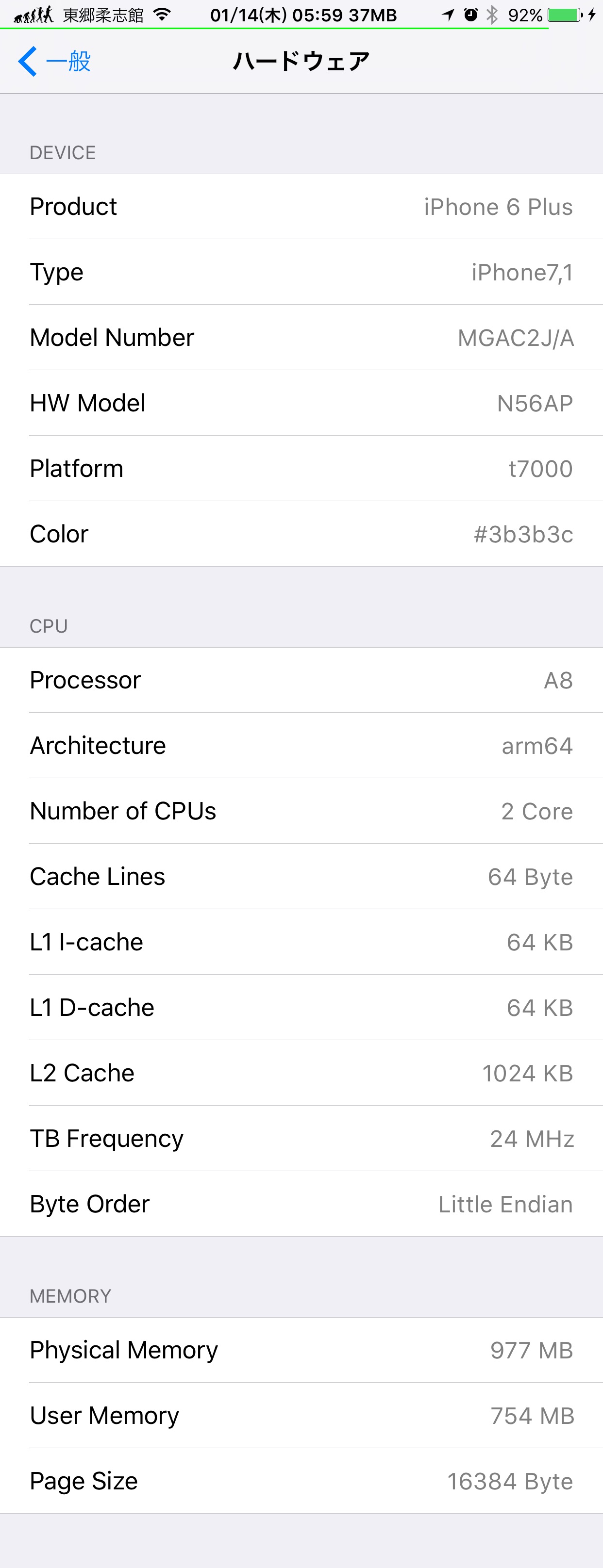
Task: Tap the location arrow status icon
Action: click(448, 15)
